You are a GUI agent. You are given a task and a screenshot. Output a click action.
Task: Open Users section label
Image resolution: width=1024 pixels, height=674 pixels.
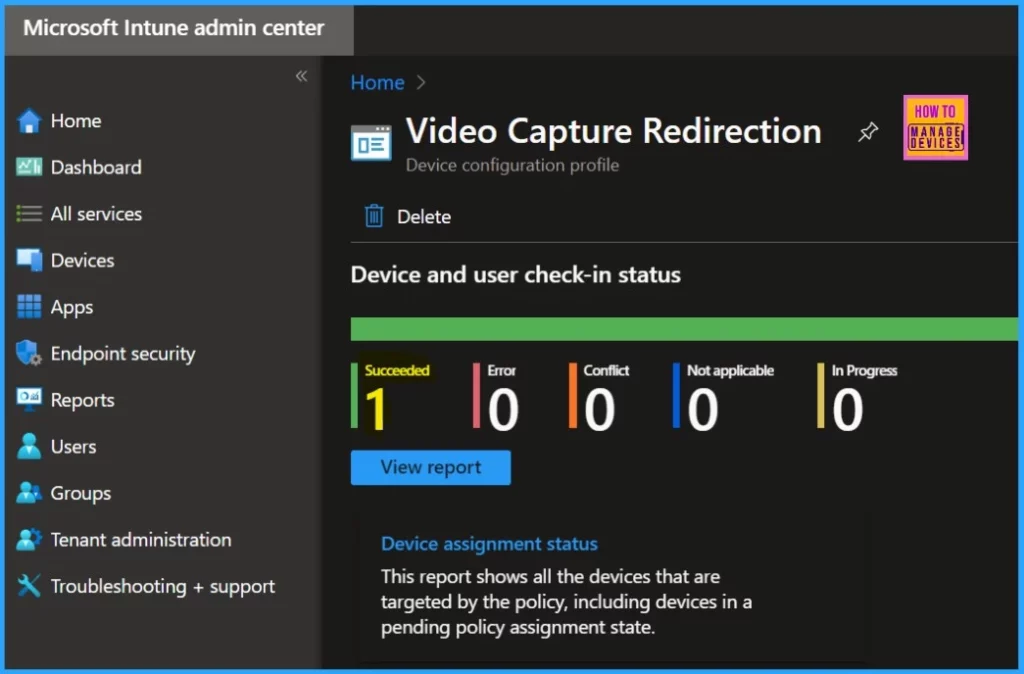[x=73, y=447]
